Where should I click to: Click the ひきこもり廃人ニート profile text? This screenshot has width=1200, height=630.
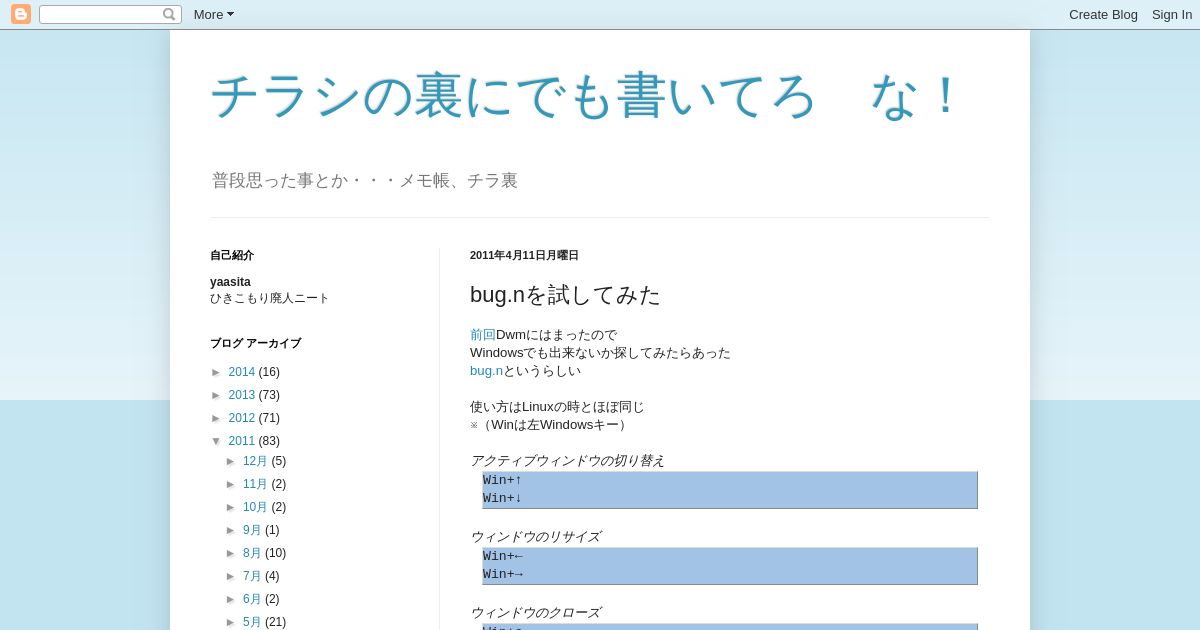tap(269, 298)
